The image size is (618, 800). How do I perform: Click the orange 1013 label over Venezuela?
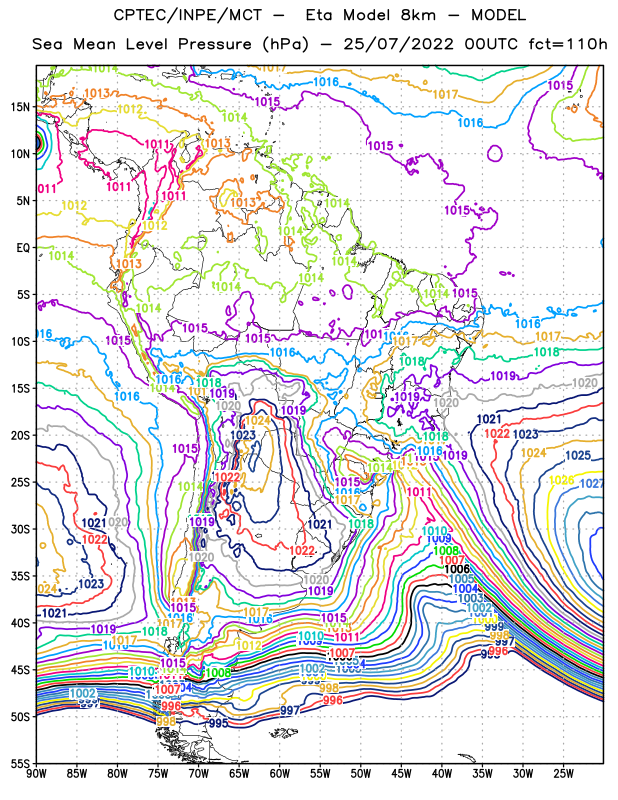click(x=243, y=202)
